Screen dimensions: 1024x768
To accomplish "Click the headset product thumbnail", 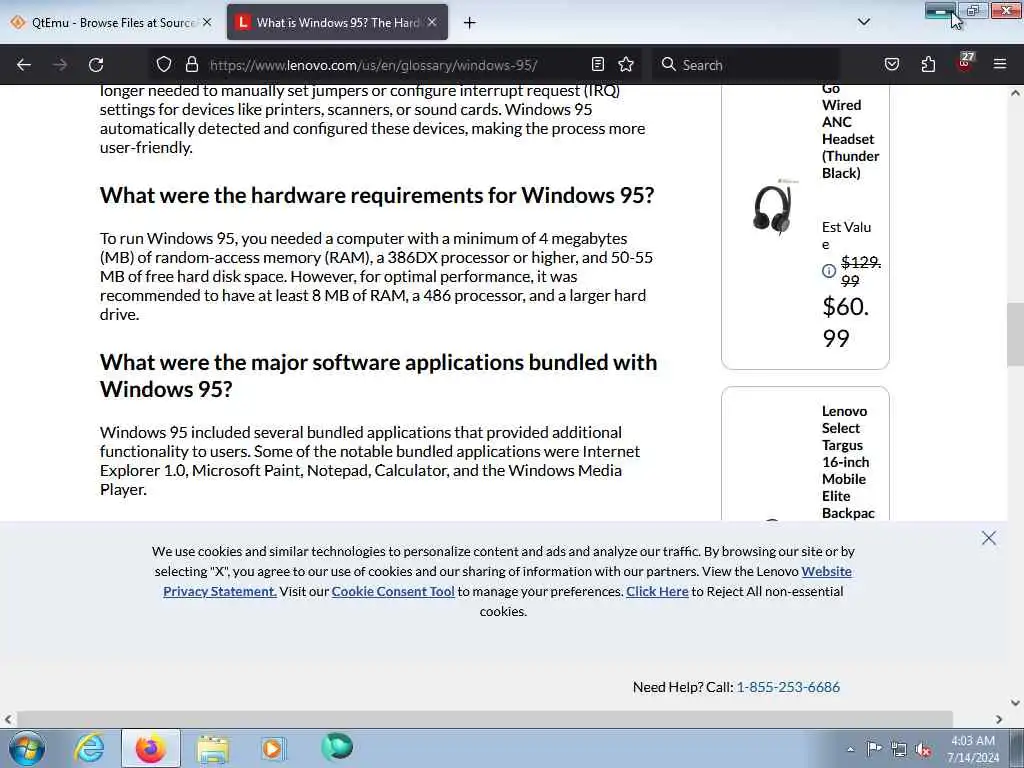I will [773, 208].
